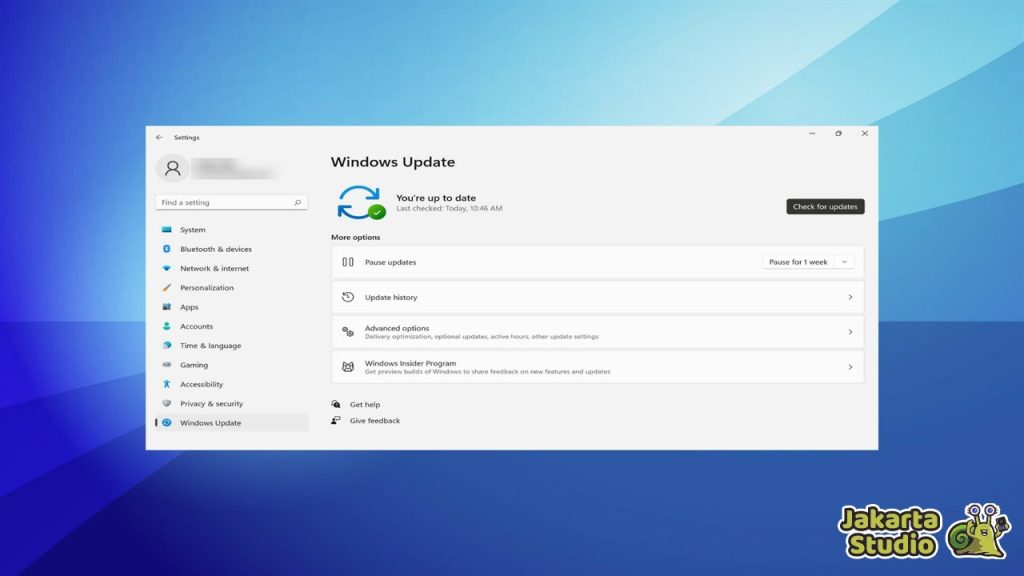The height and width of the screenshot is (576, 1024).
Task: Select the Time & language globe icon
Action: click(167, 345)
